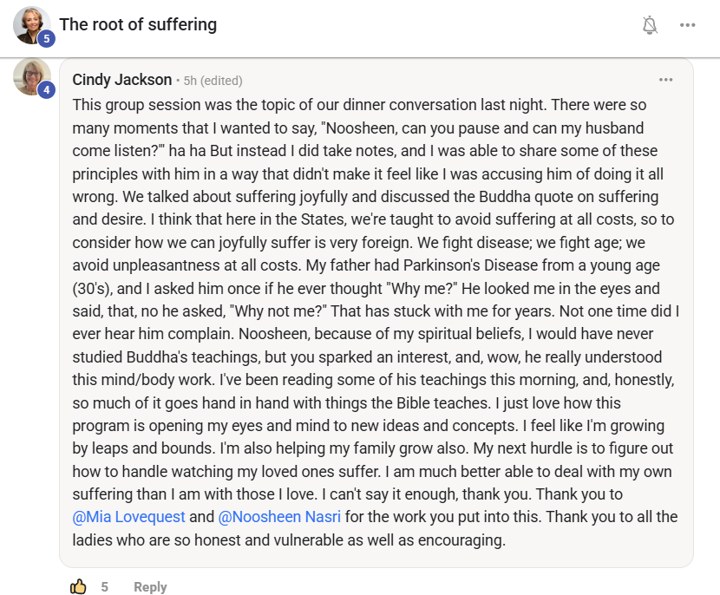This screenshot has width=720, height=595.
Task: Reply to Cindy Jackson's comment
Action: coord(150,587)
